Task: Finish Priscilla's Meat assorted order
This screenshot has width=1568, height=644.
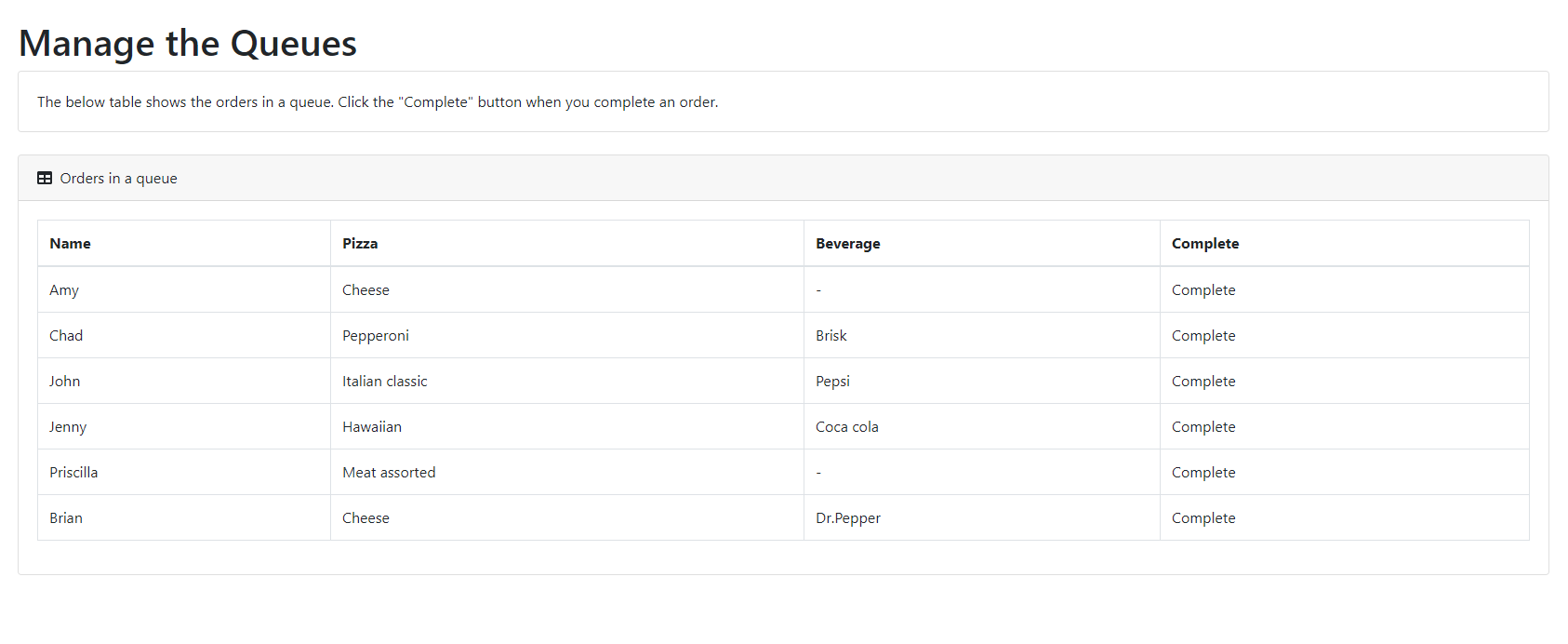Action: 1203,473
